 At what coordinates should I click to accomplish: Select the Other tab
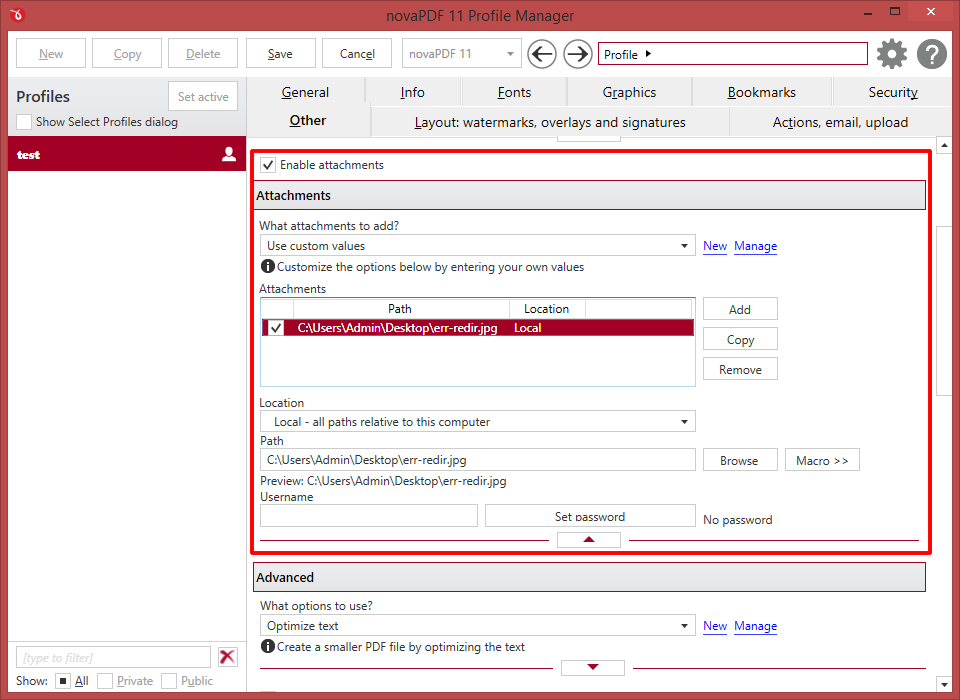308,121
